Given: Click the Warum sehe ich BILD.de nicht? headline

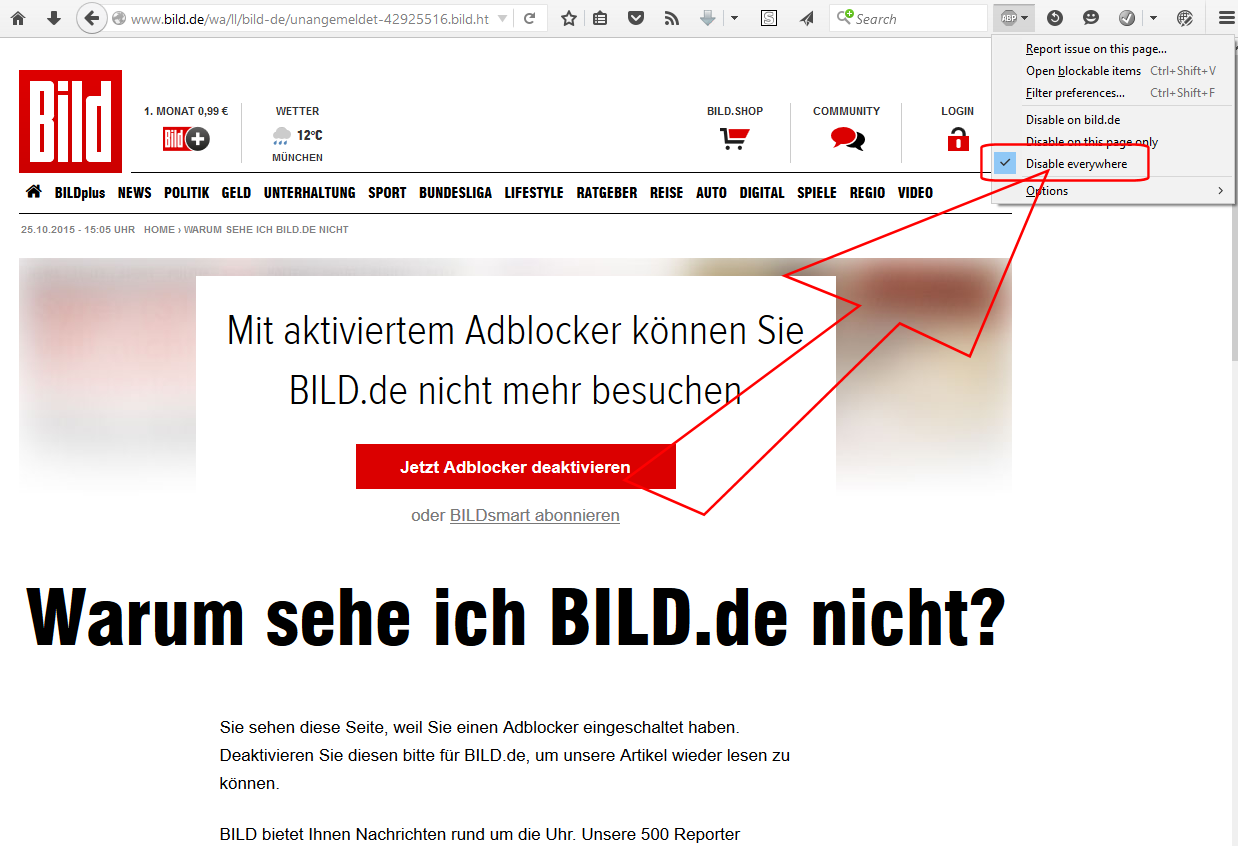Looking at the screenshot, I should pyautogui.click(x=515, y=617).
